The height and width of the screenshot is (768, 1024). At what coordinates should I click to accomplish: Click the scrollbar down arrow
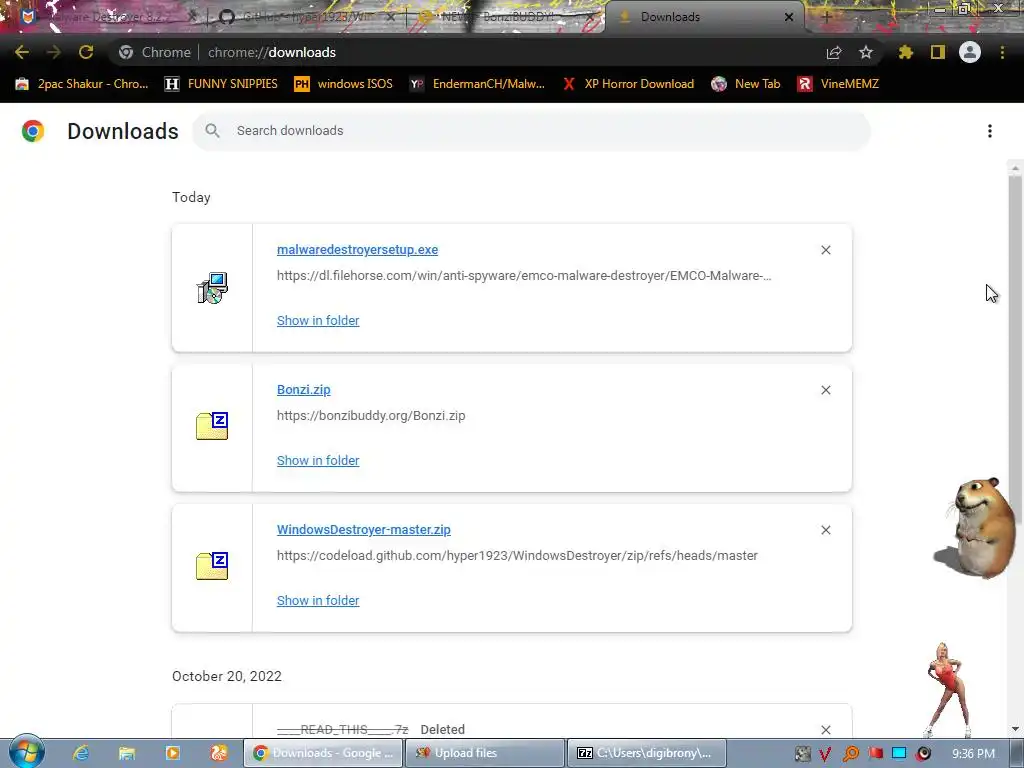(x=1015, y=729)
